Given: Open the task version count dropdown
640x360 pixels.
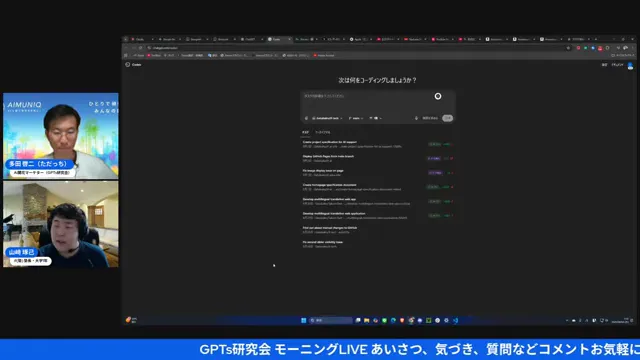Looking at the screenshot, I should click(x=376, y=118).
